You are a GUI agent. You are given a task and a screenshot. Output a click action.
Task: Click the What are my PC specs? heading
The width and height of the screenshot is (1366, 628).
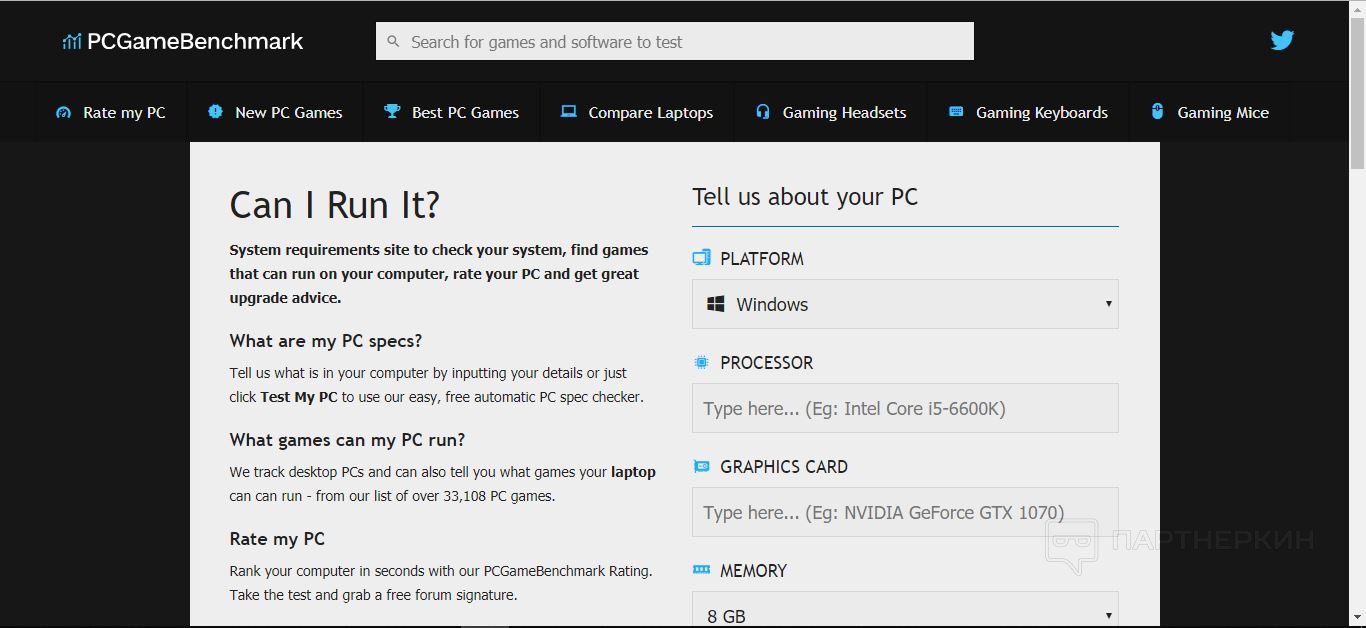326,341
